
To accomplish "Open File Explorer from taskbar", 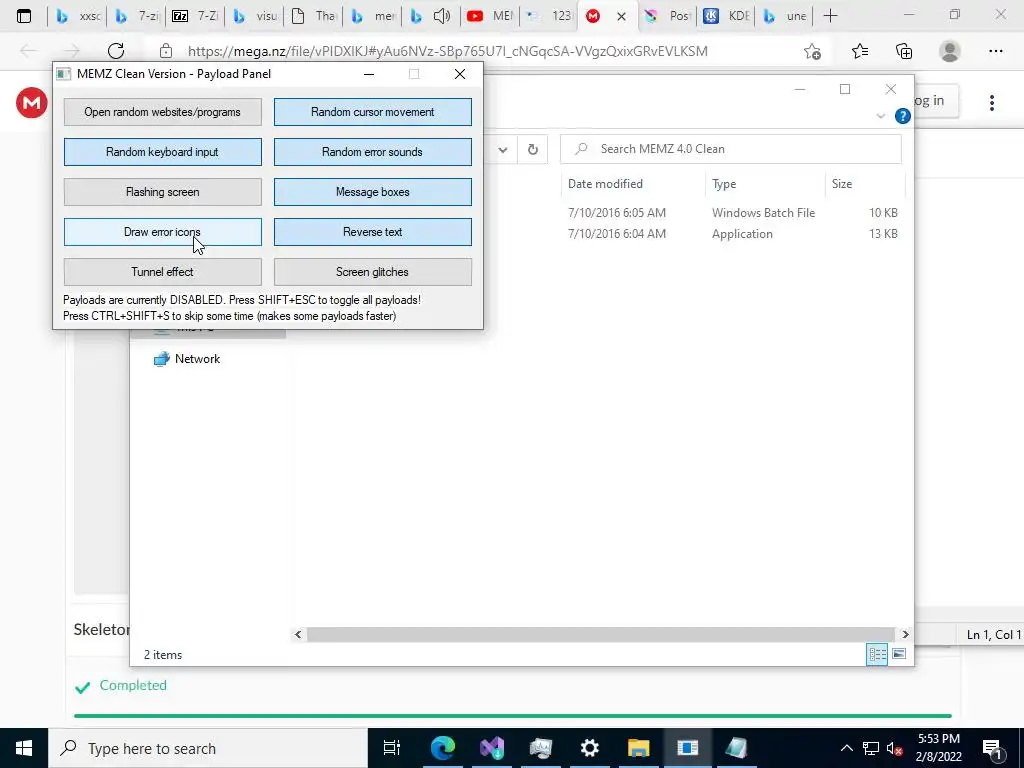I will point(639,748).
